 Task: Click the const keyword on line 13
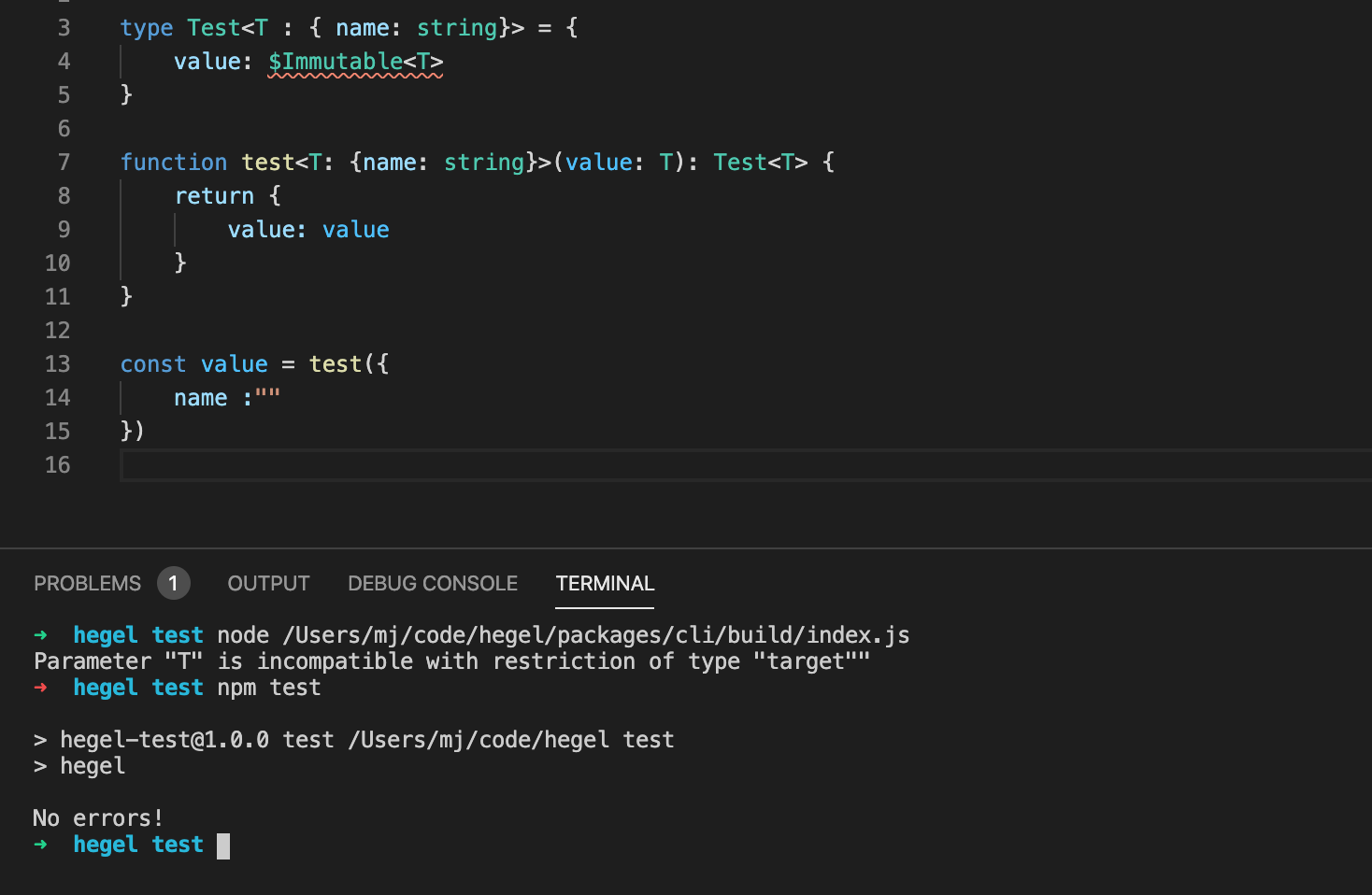(152, 363)
